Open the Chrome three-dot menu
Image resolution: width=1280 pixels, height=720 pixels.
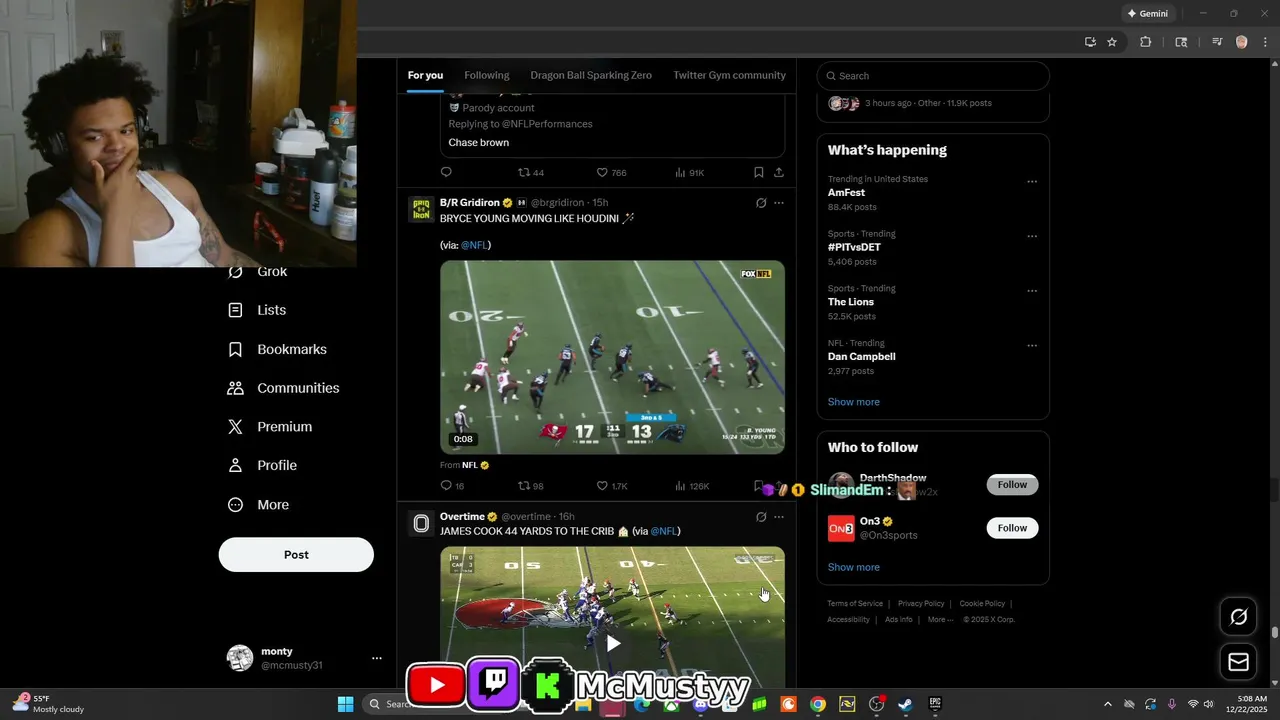[x=1265, y=42]
